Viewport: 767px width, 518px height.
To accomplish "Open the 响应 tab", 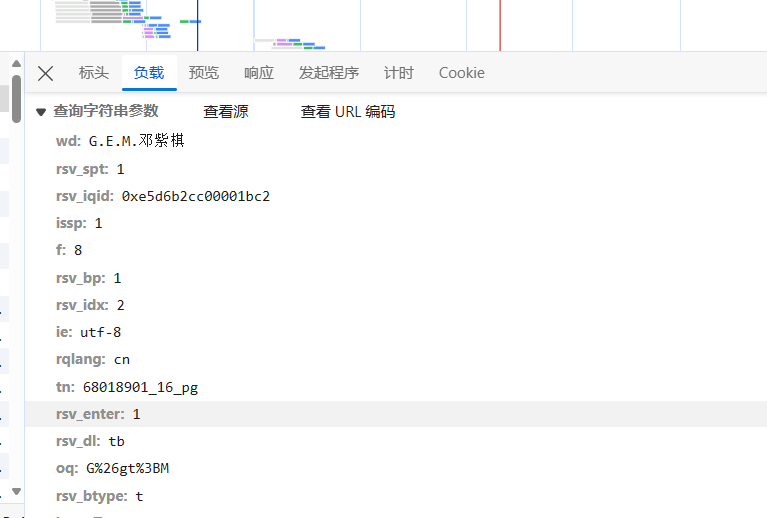I will [259, 73].
